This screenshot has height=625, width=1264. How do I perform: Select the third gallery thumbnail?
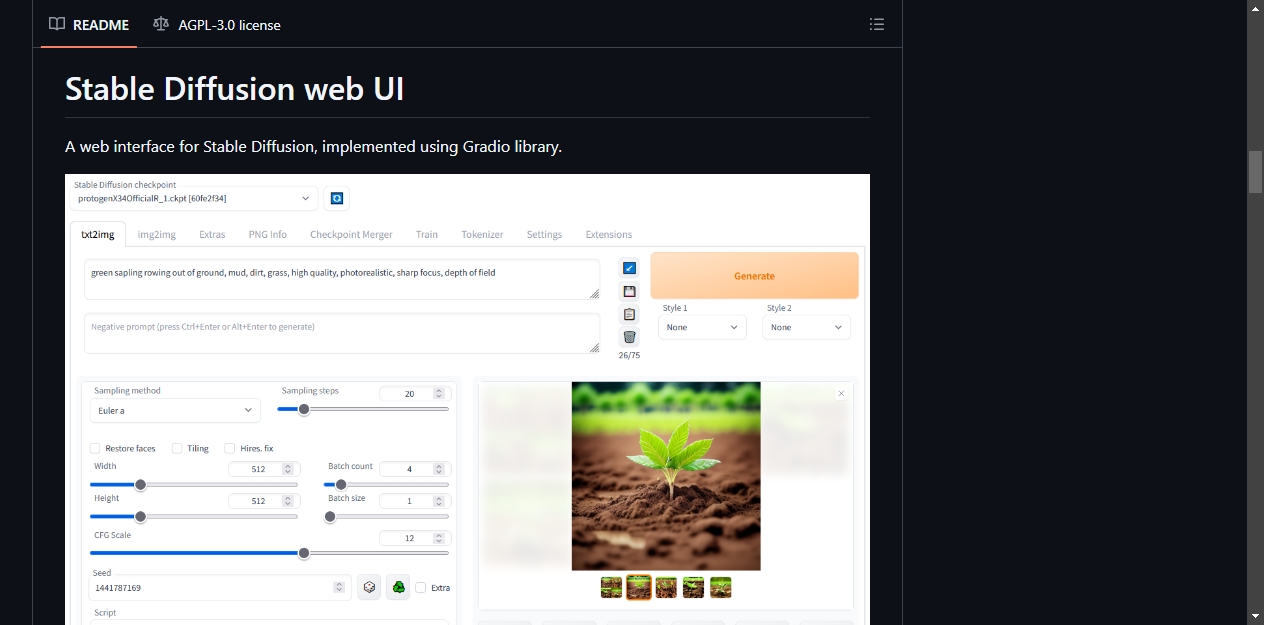(x=666, y=587)
